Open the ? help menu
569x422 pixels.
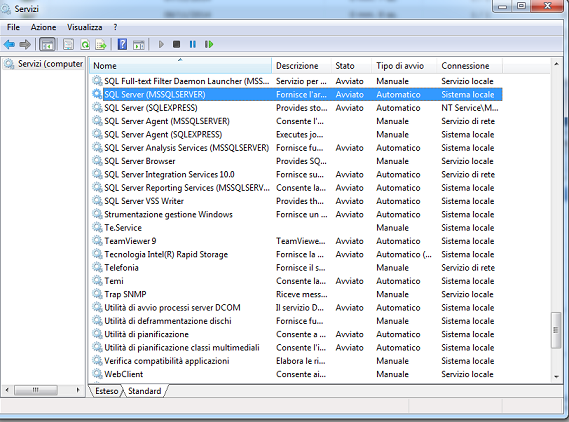115,27
